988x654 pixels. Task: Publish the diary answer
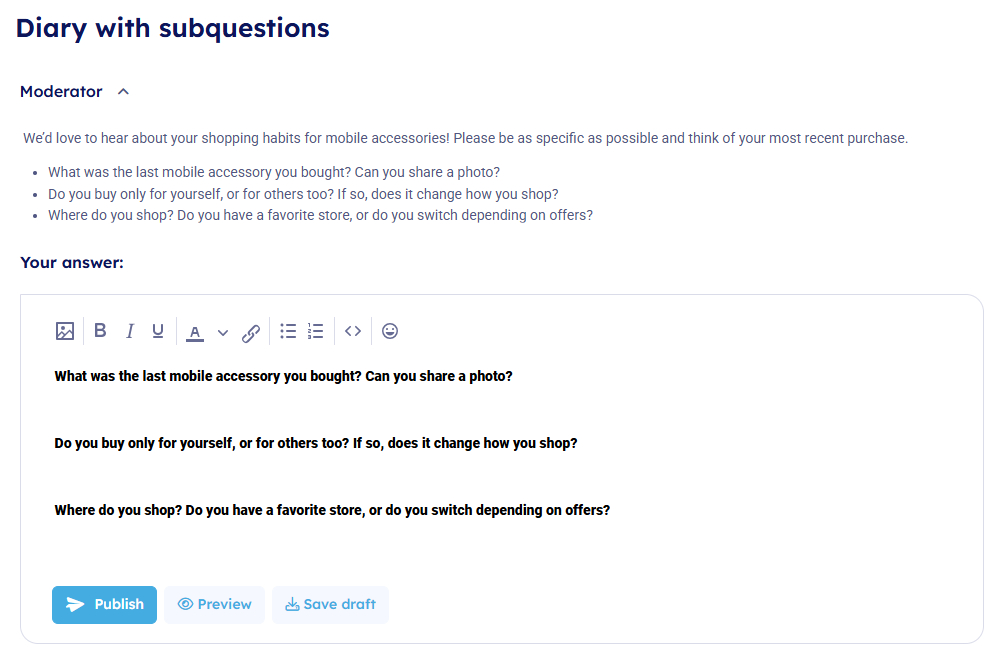(104, 604)
